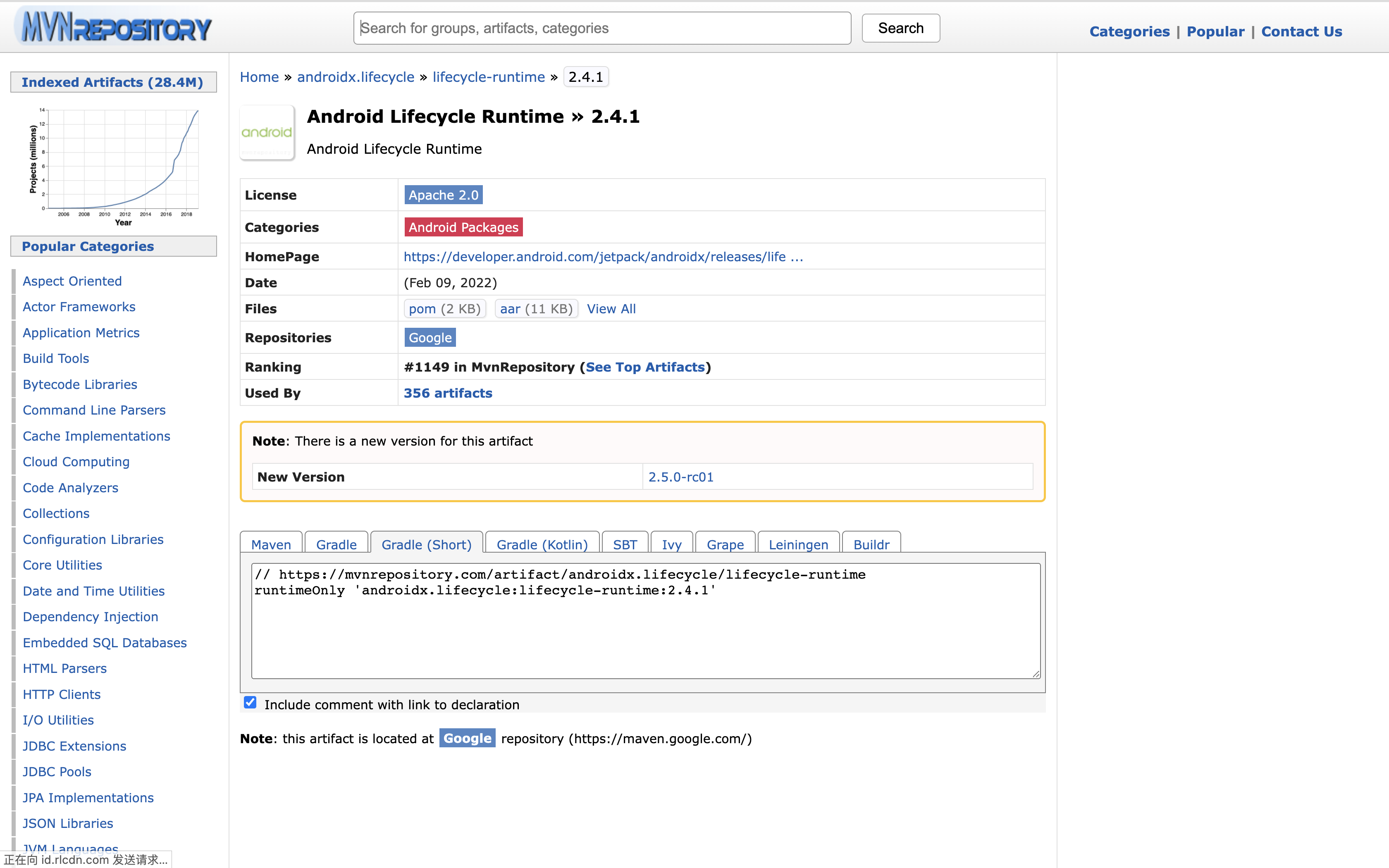Open Configuration Libraries category

tap(93, 540)
